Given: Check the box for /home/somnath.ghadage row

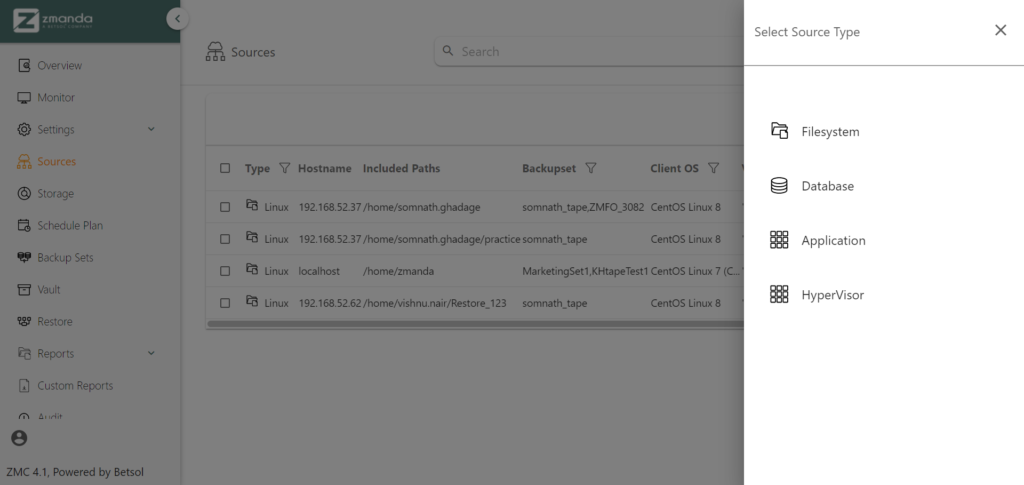Looking at the screenshot, I should click(x=225, y=207).
